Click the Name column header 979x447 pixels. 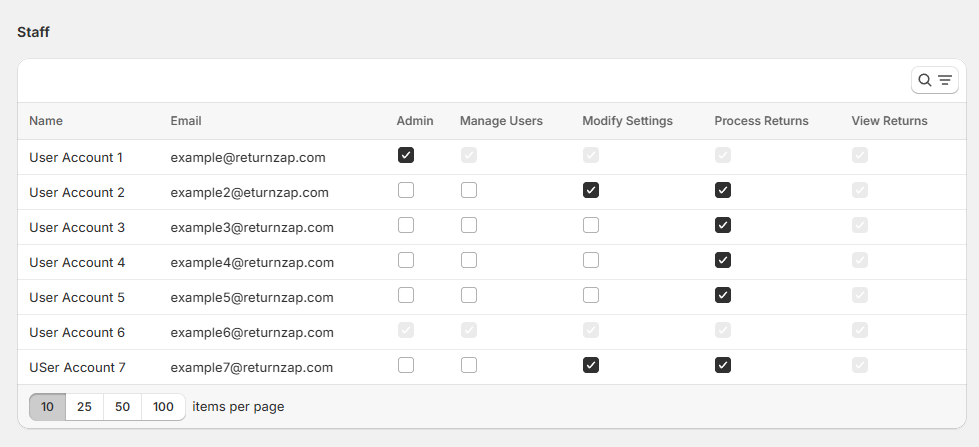point(46,121)
